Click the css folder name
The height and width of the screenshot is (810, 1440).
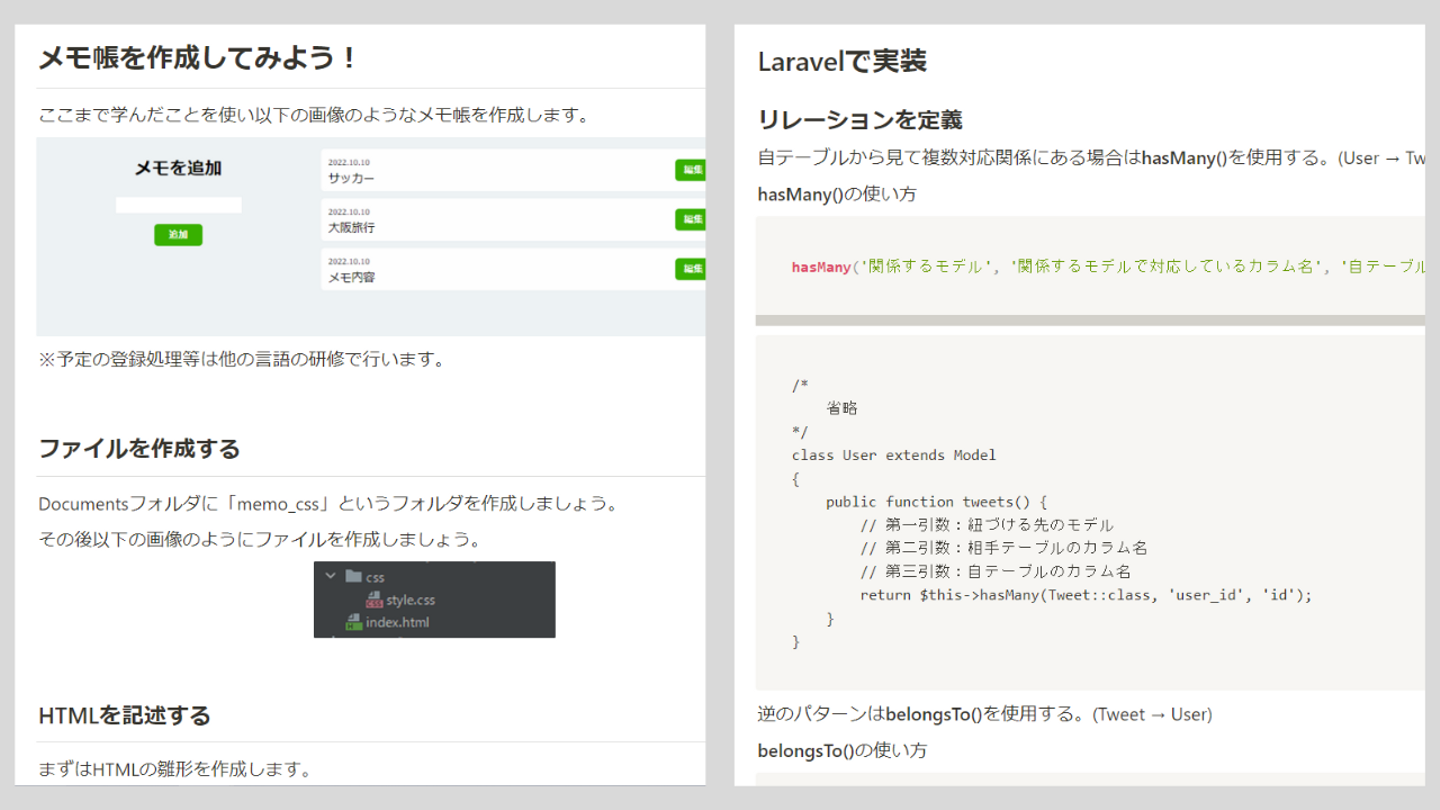pos(375,577)
